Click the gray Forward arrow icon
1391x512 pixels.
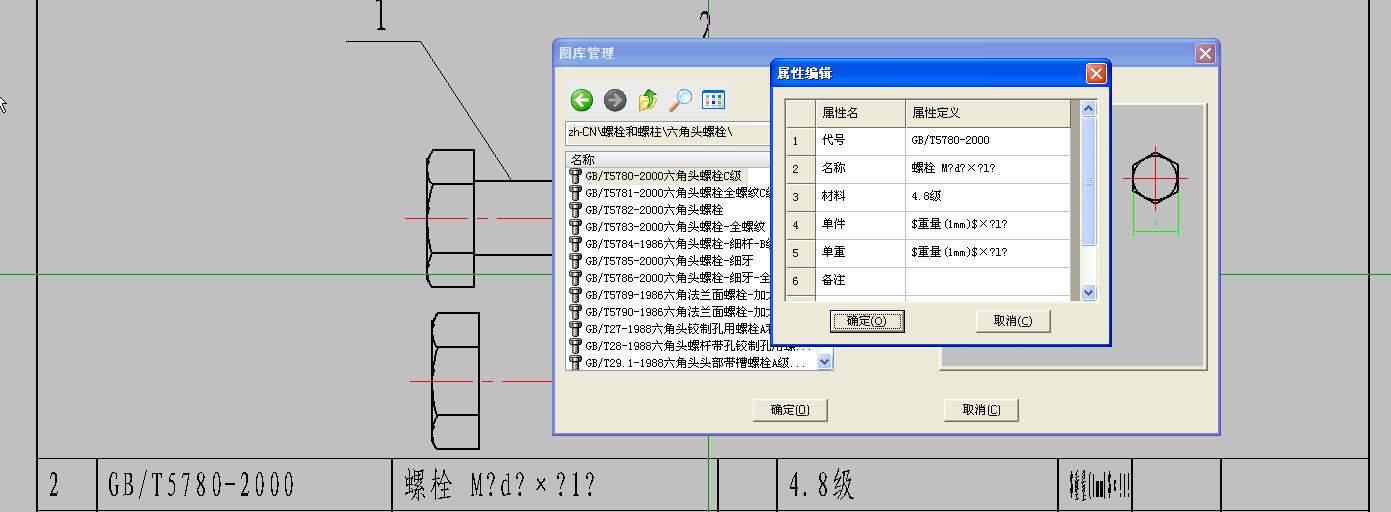[615, 100]
